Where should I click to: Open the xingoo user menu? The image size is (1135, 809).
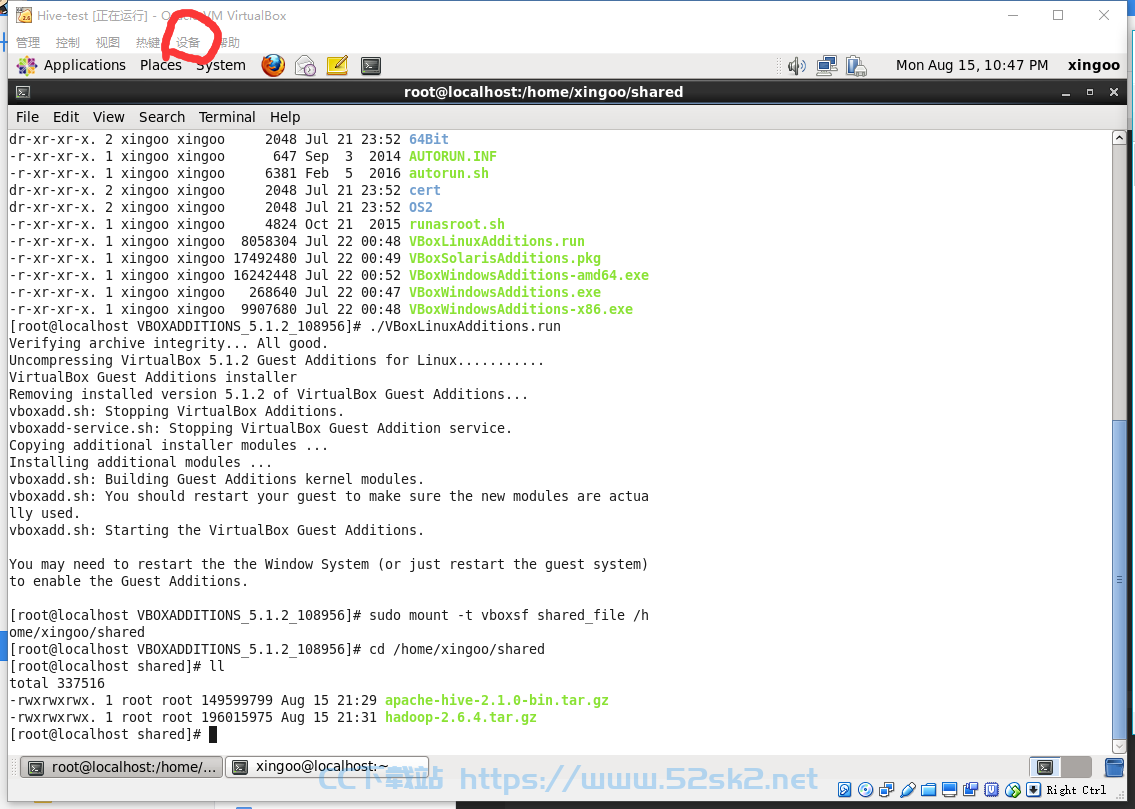coord(1094,65)
